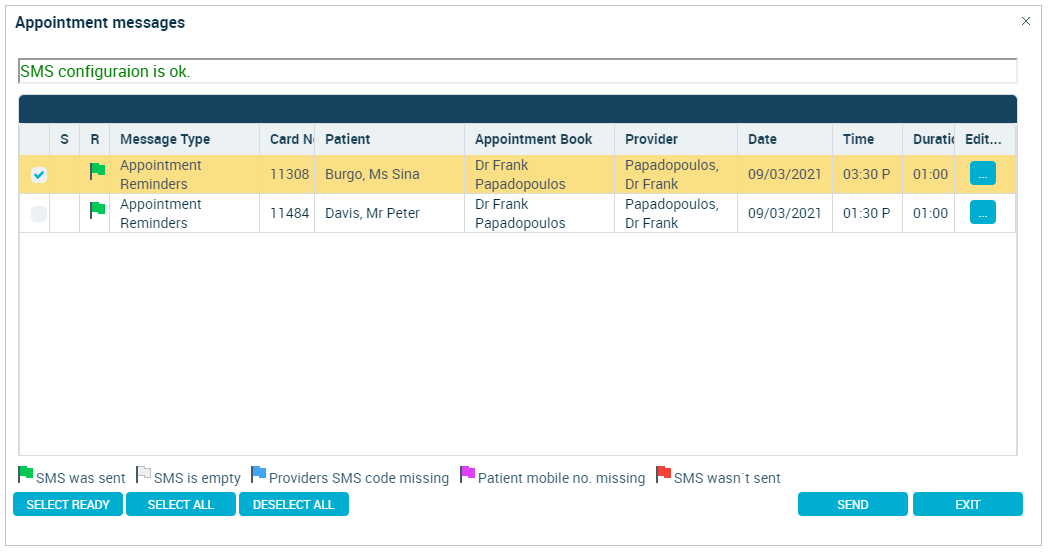This screenshot has height=554, width=1048.
Task: Click appointment book cell in Davis row
Action: pyautogui.click(x=539, y=213)
